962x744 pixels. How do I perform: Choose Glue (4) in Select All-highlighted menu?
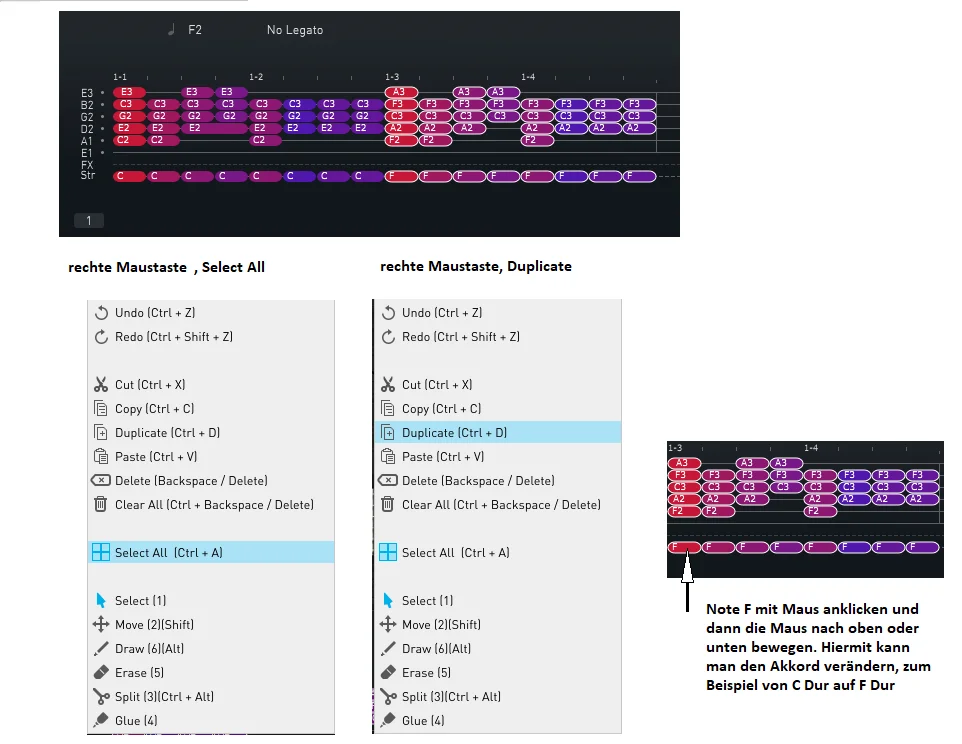[x=136, y=721]
